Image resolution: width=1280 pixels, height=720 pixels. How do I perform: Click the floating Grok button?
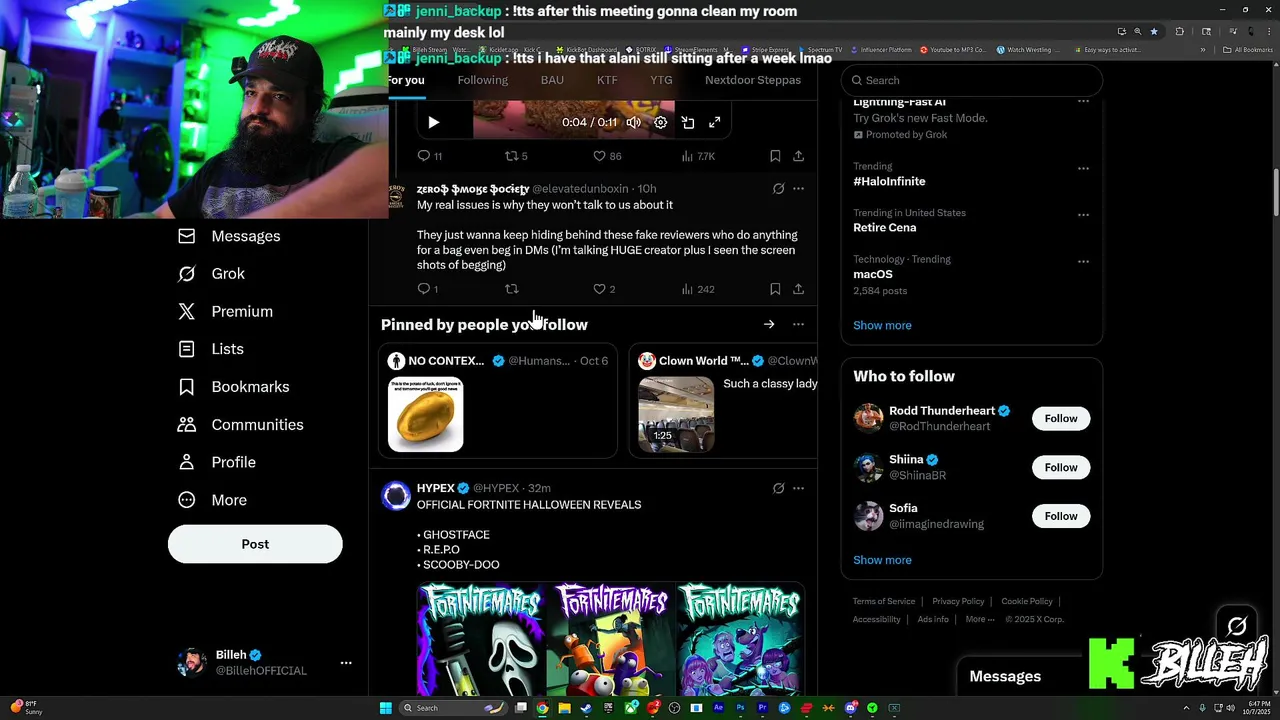click(x=1237, y=626)
